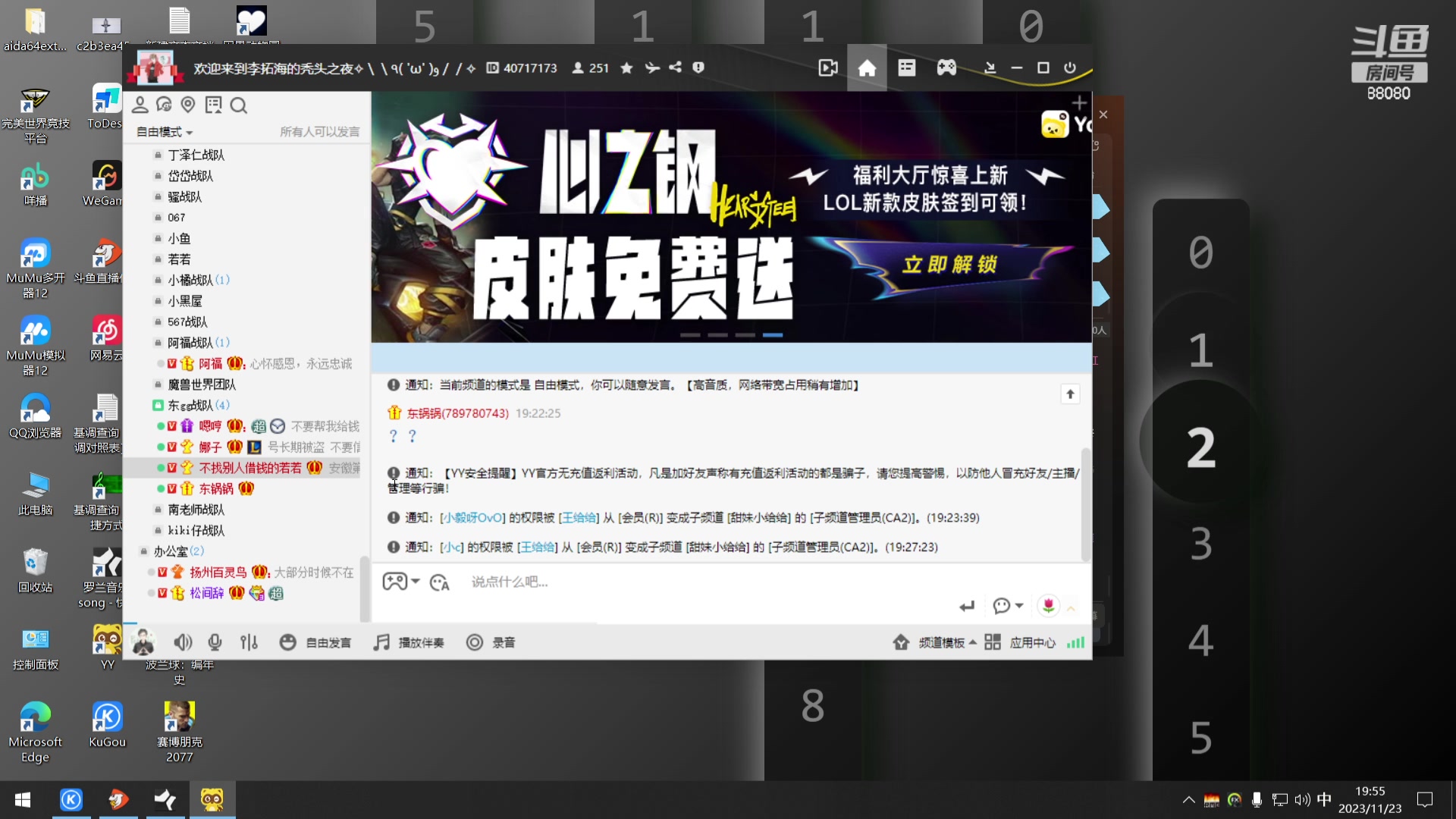Toggle the speaker volume icon

coord(183,642)
